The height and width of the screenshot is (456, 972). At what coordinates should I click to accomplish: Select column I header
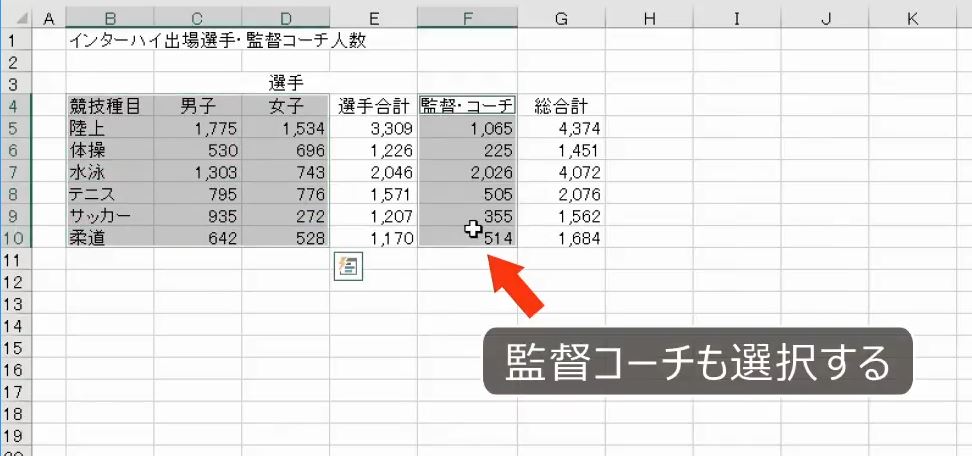(x=737, y=19)
